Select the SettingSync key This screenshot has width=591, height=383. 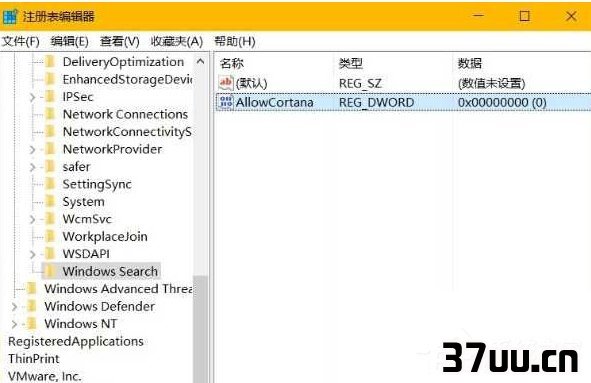tap(97, 184)
